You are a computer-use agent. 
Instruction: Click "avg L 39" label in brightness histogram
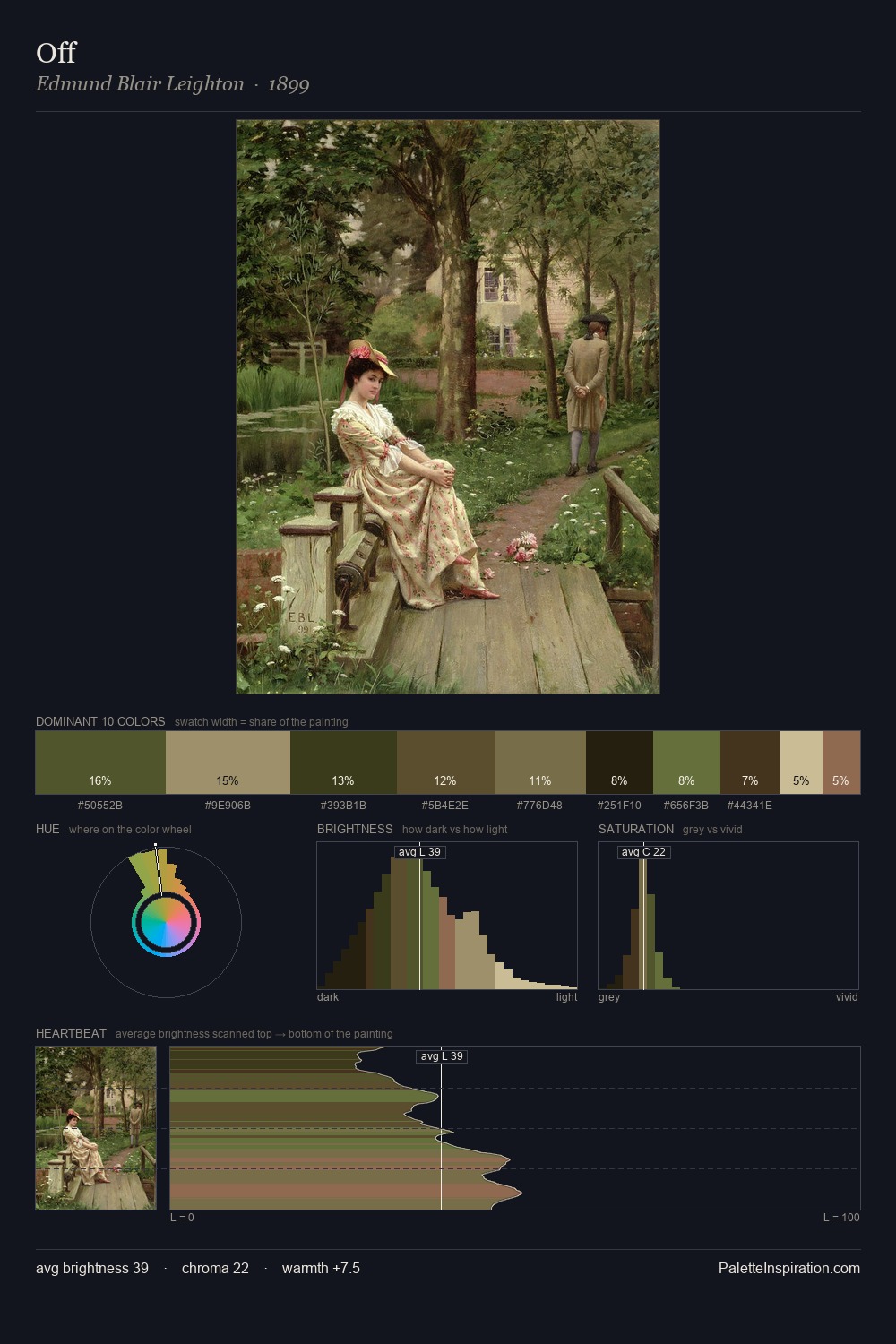pos(419,852)
